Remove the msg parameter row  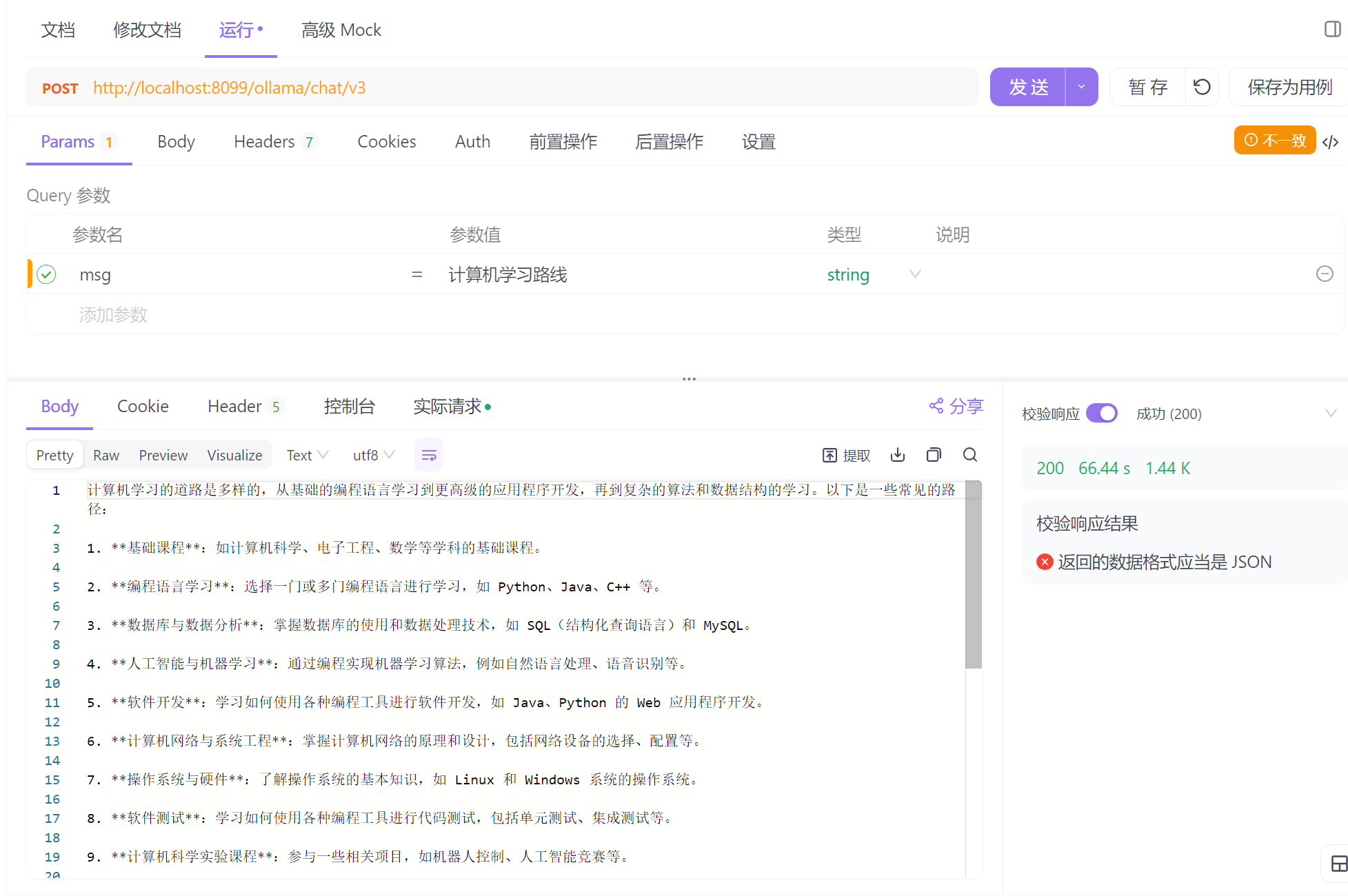1324,274
